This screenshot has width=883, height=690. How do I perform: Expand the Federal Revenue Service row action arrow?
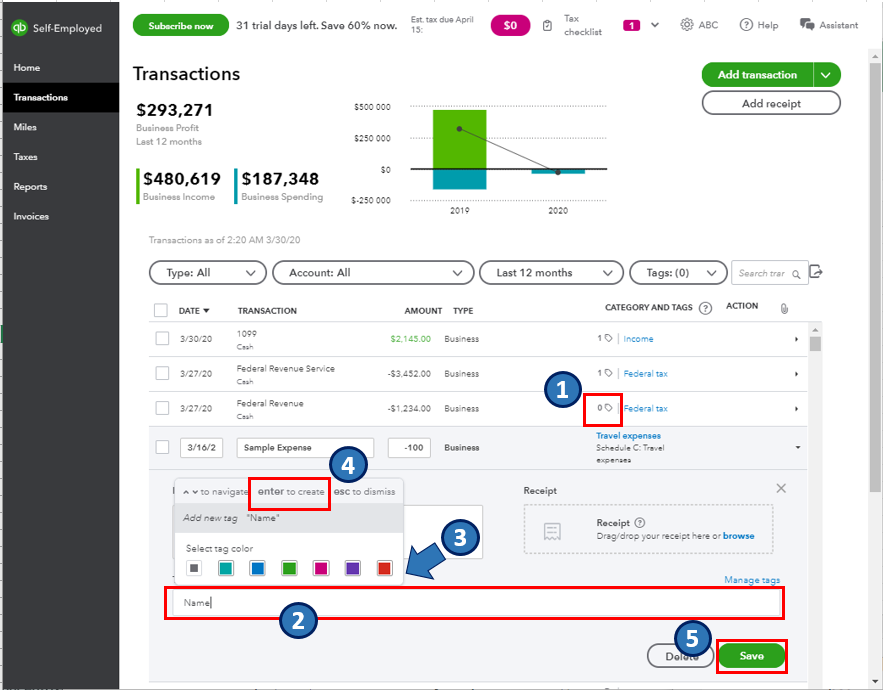click(796, 374)
